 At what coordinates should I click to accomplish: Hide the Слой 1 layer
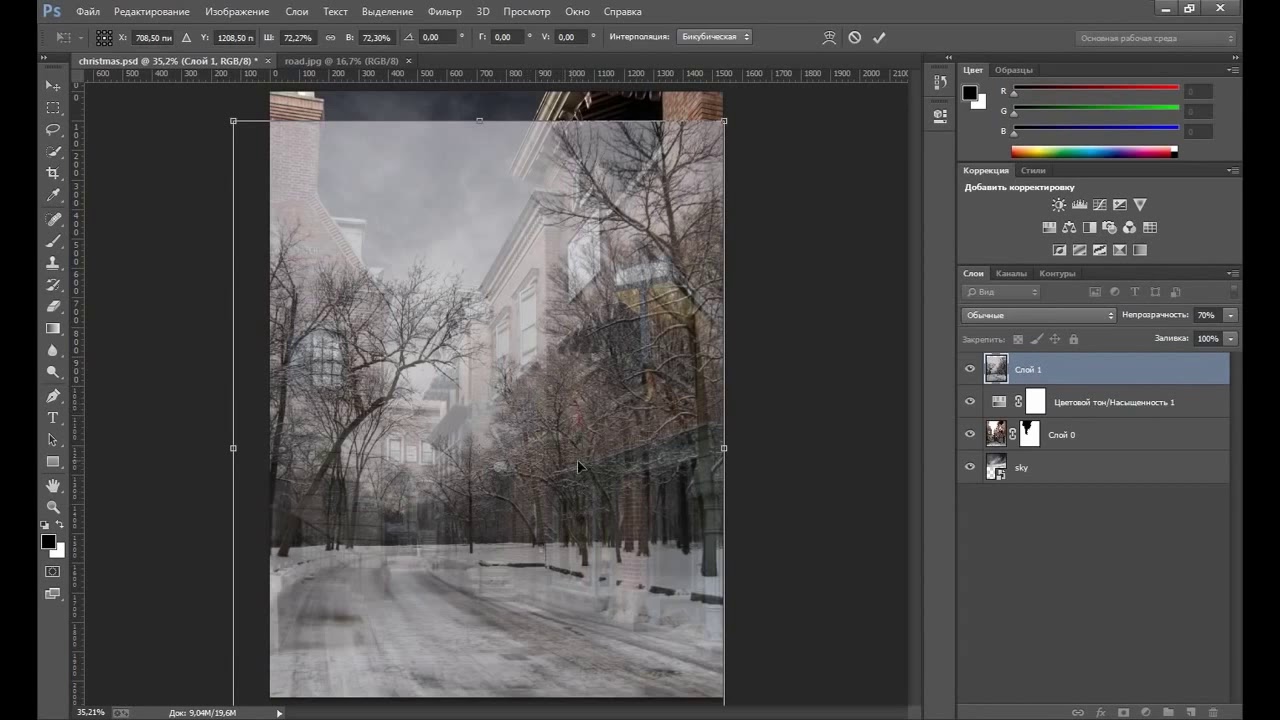(969, 369)
